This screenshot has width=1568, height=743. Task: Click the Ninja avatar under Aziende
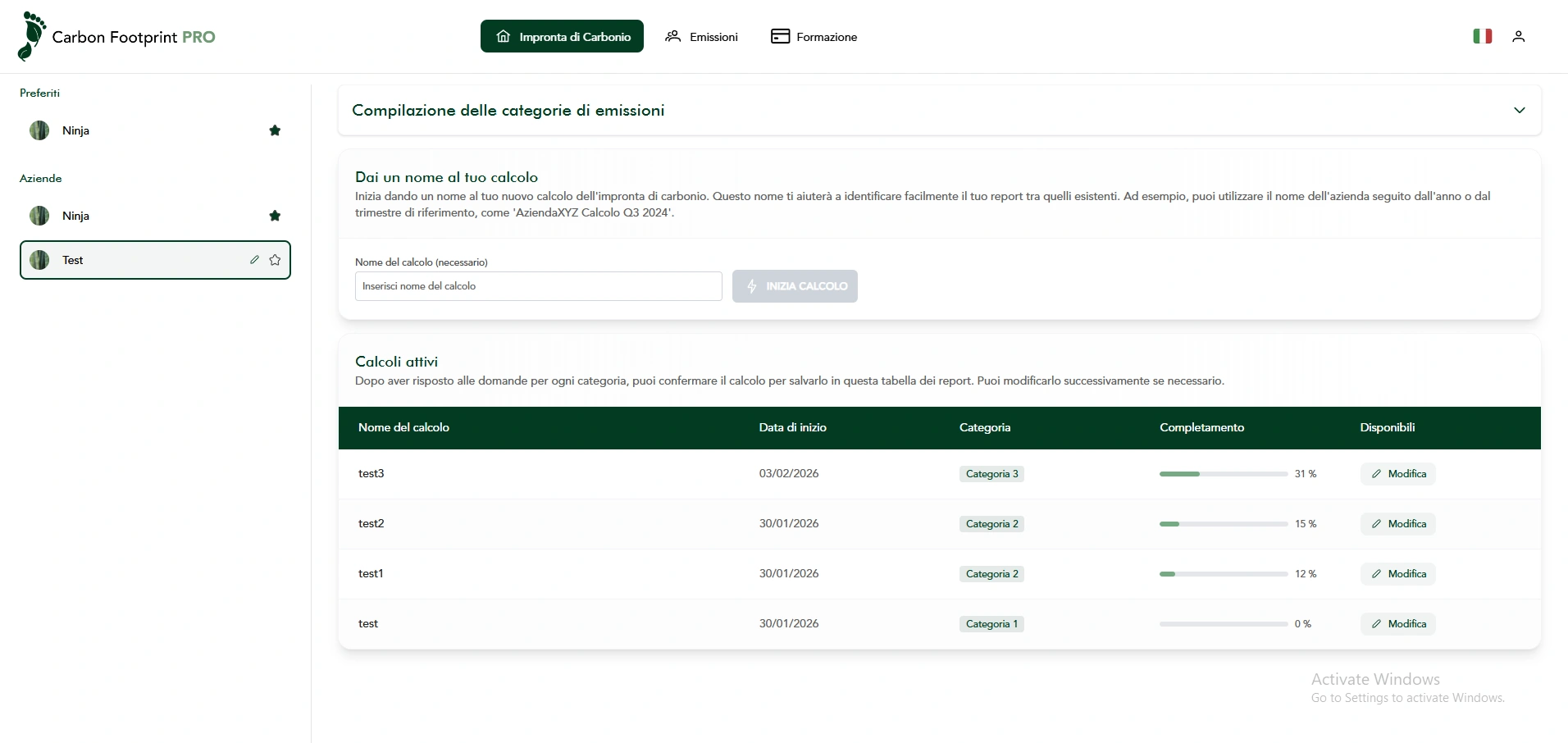coord(39,216)
